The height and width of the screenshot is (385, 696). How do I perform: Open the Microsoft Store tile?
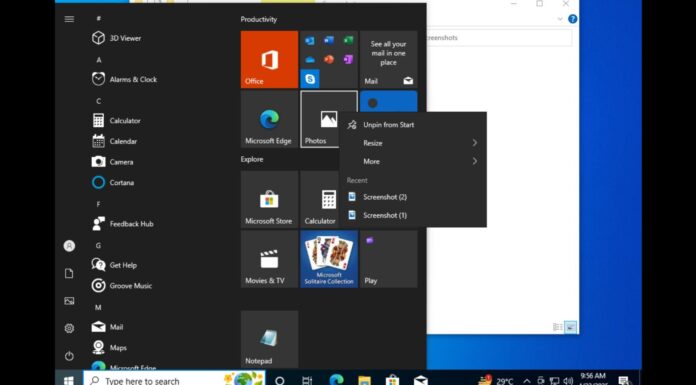(269, 199)
